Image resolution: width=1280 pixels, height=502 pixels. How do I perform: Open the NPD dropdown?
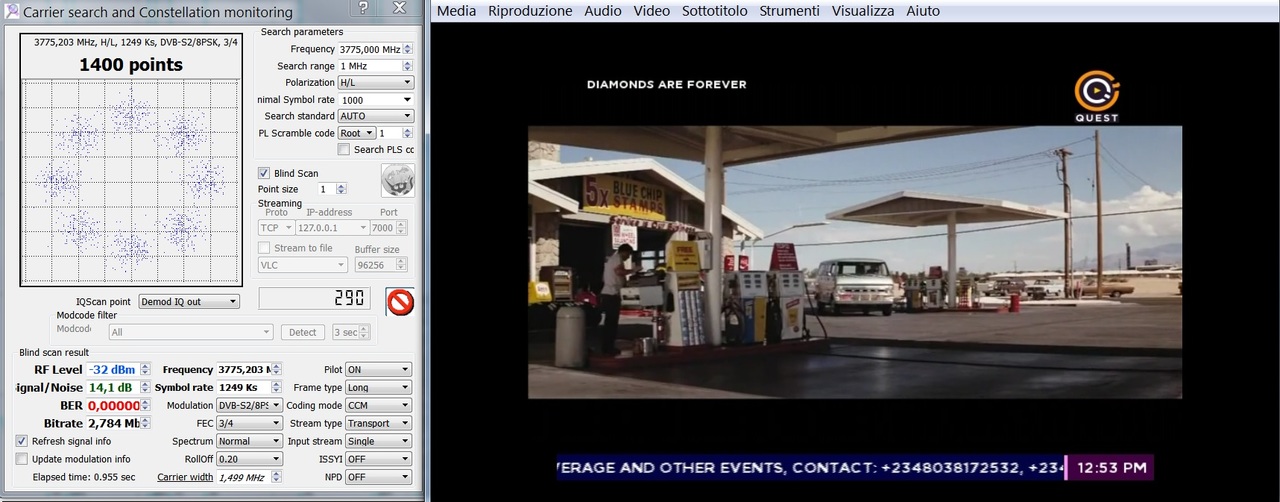[378, 477]
